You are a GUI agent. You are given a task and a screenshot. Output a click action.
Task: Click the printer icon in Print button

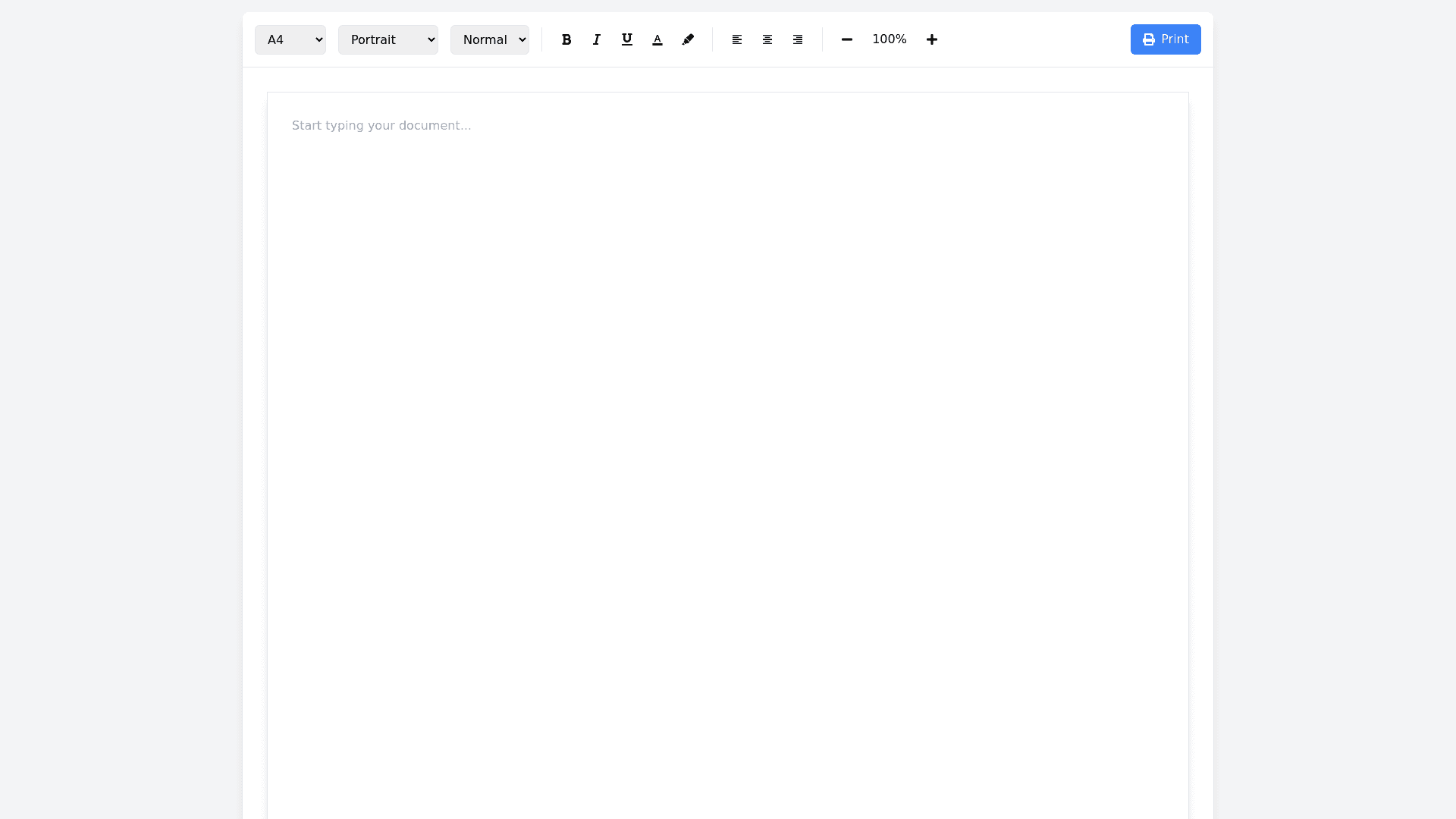click(1149, 39)
